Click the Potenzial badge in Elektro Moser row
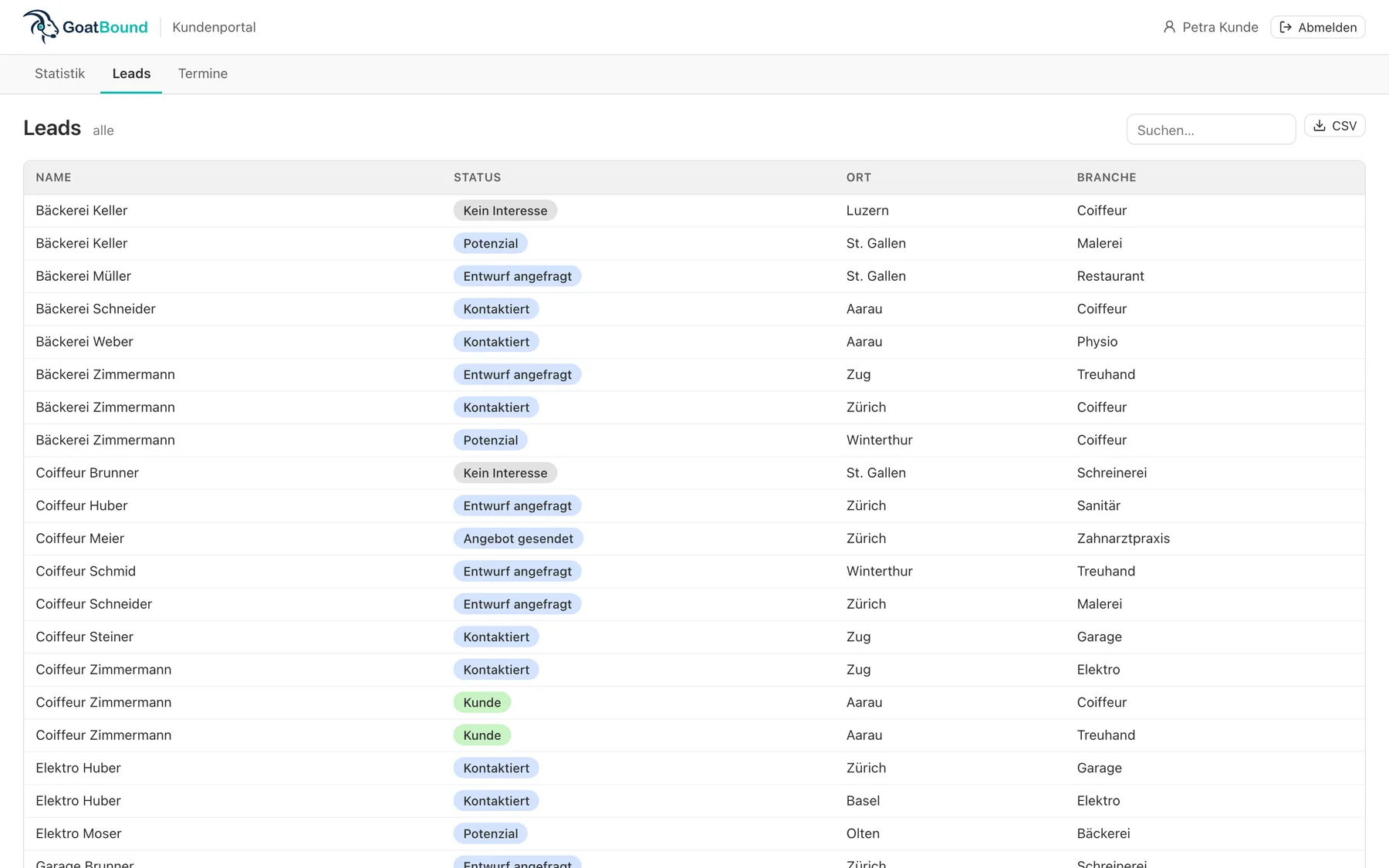 [x=490, y=833]
